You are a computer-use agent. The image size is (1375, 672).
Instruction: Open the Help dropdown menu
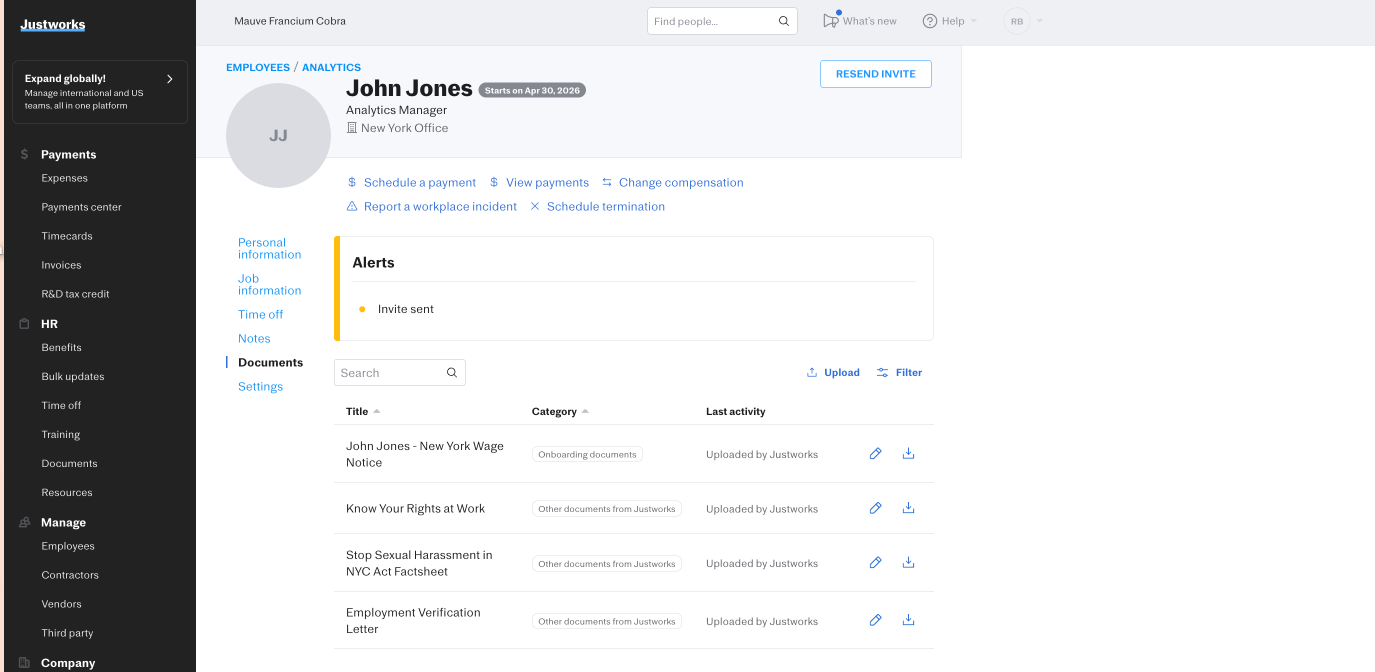949,21
